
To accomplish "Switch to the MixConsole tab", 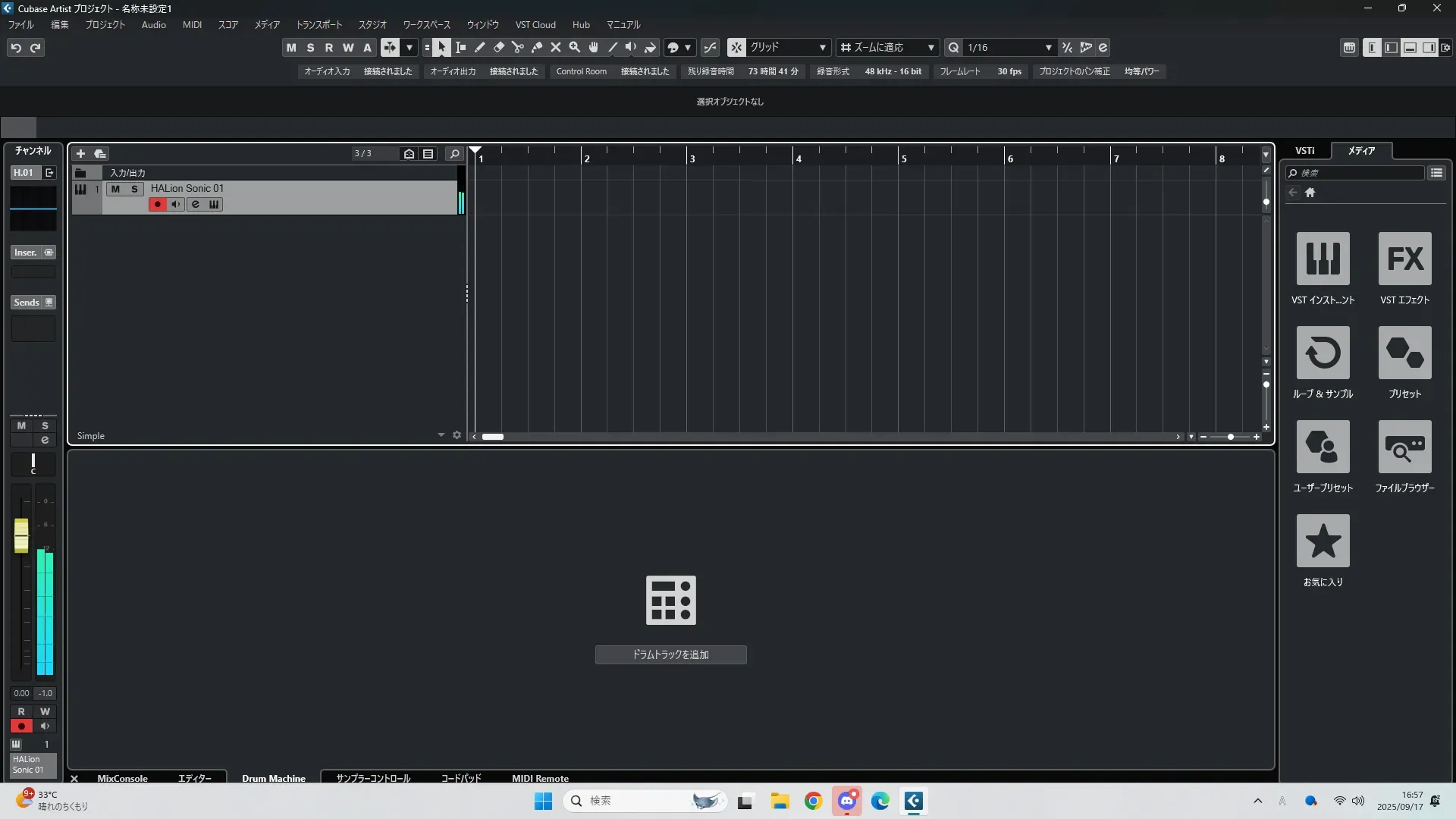I will pyautogui.click(x=122, y=778).
